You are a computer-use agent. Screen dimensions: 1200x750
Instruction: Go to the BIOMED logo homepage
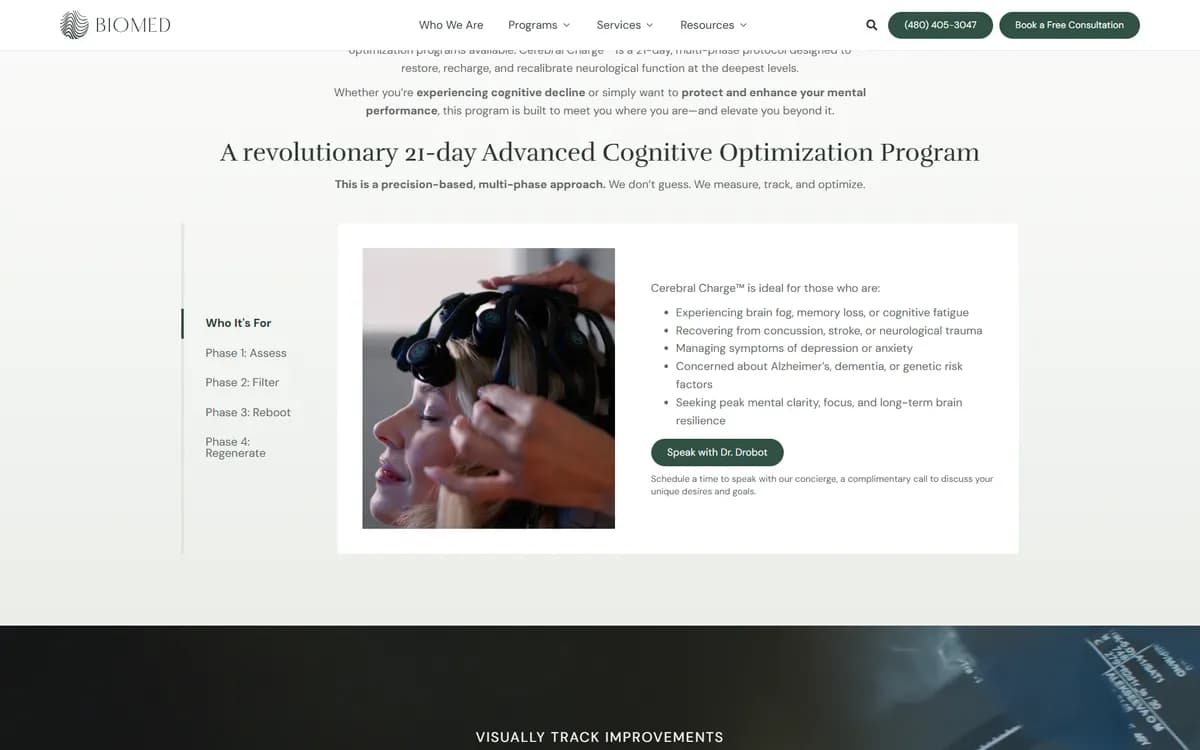tap(116, 25)
